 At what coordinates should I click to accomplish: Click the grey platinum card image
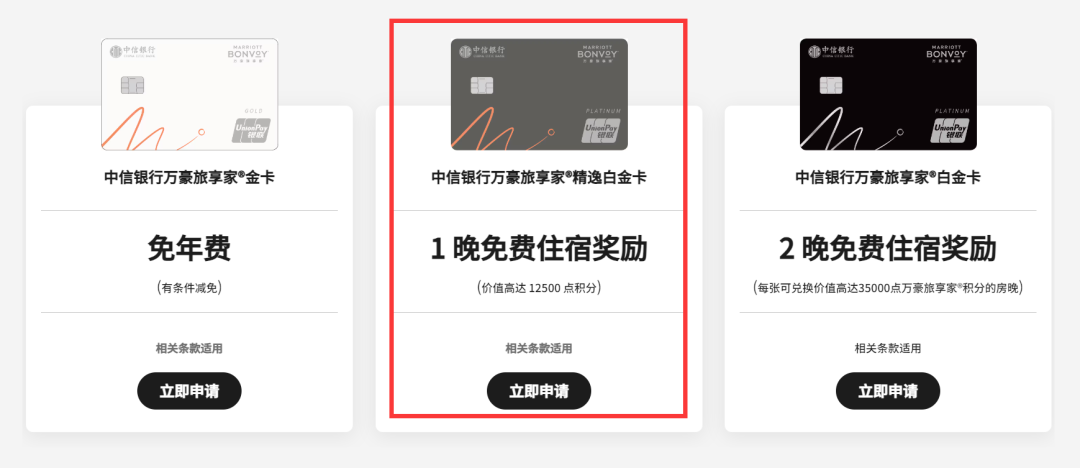tap(539, 94)
